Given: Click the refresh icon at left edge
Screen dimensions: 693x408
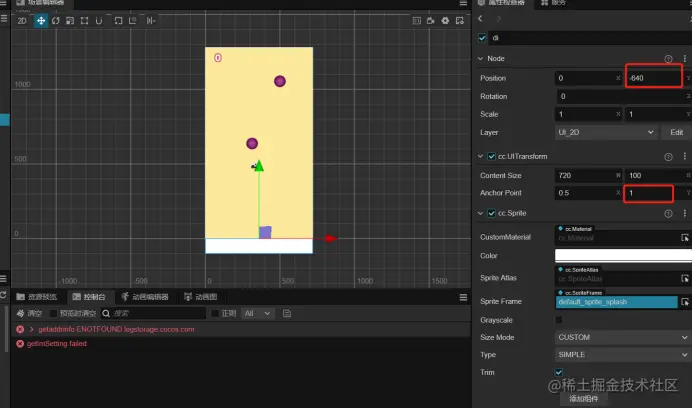Looking at the screenshot, I should 3,295.
